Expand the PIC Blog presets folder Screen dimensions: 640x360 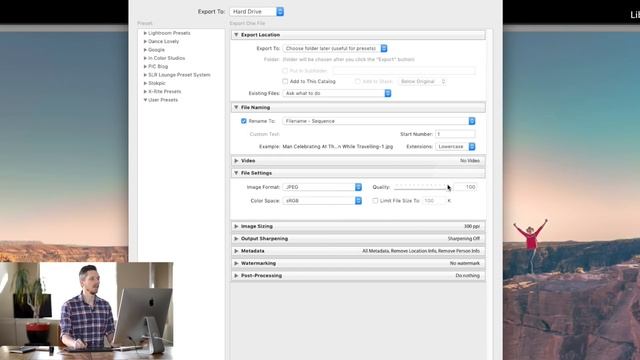click(145, 67)
